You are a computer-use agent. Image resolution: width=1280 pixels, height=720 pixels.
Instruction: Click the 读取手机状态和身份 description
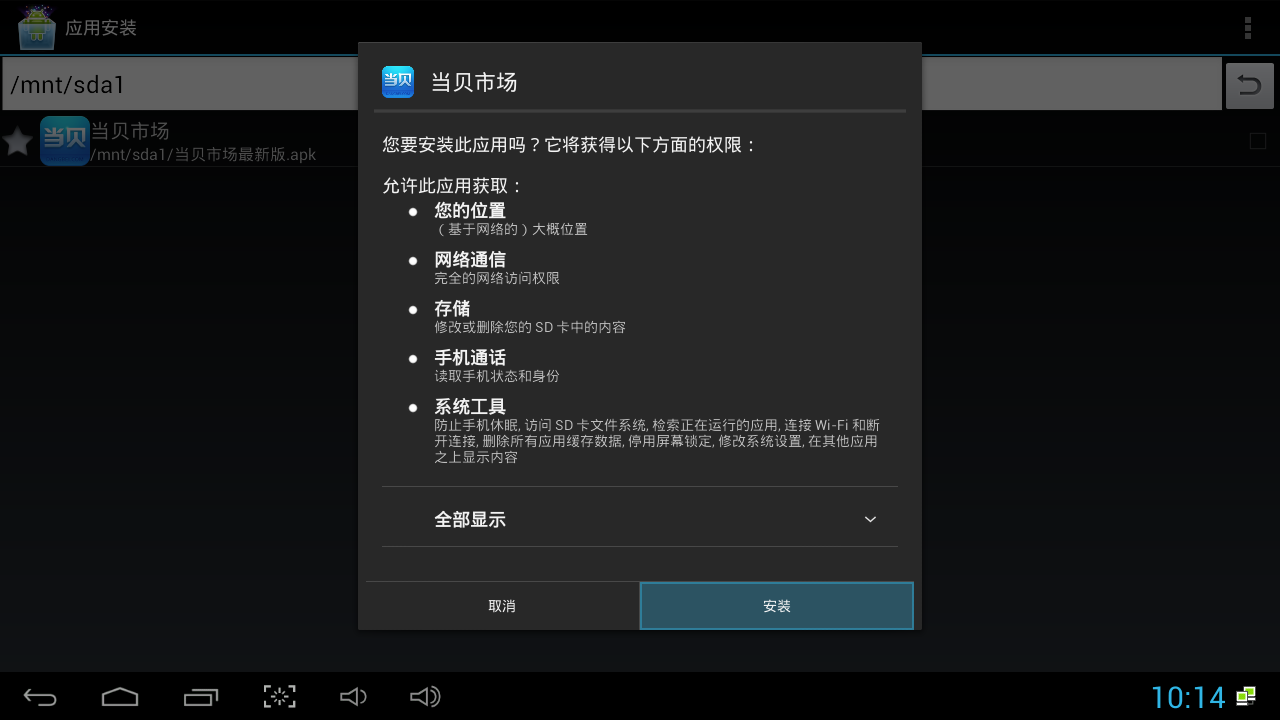click(497, 376)
